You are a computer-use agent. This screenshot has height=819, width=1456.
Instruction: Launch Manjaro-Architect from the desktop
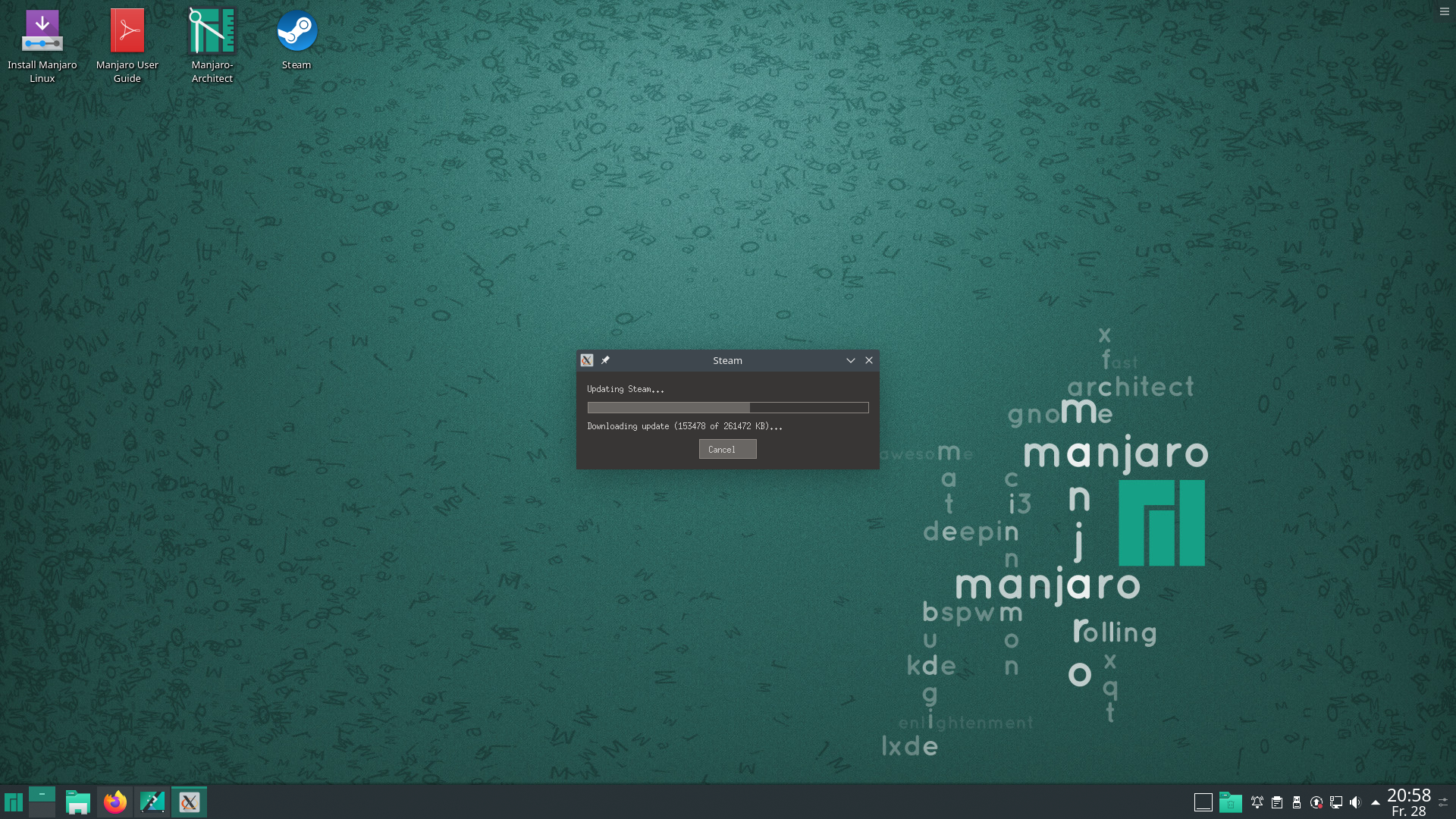(x=212, y=45)
